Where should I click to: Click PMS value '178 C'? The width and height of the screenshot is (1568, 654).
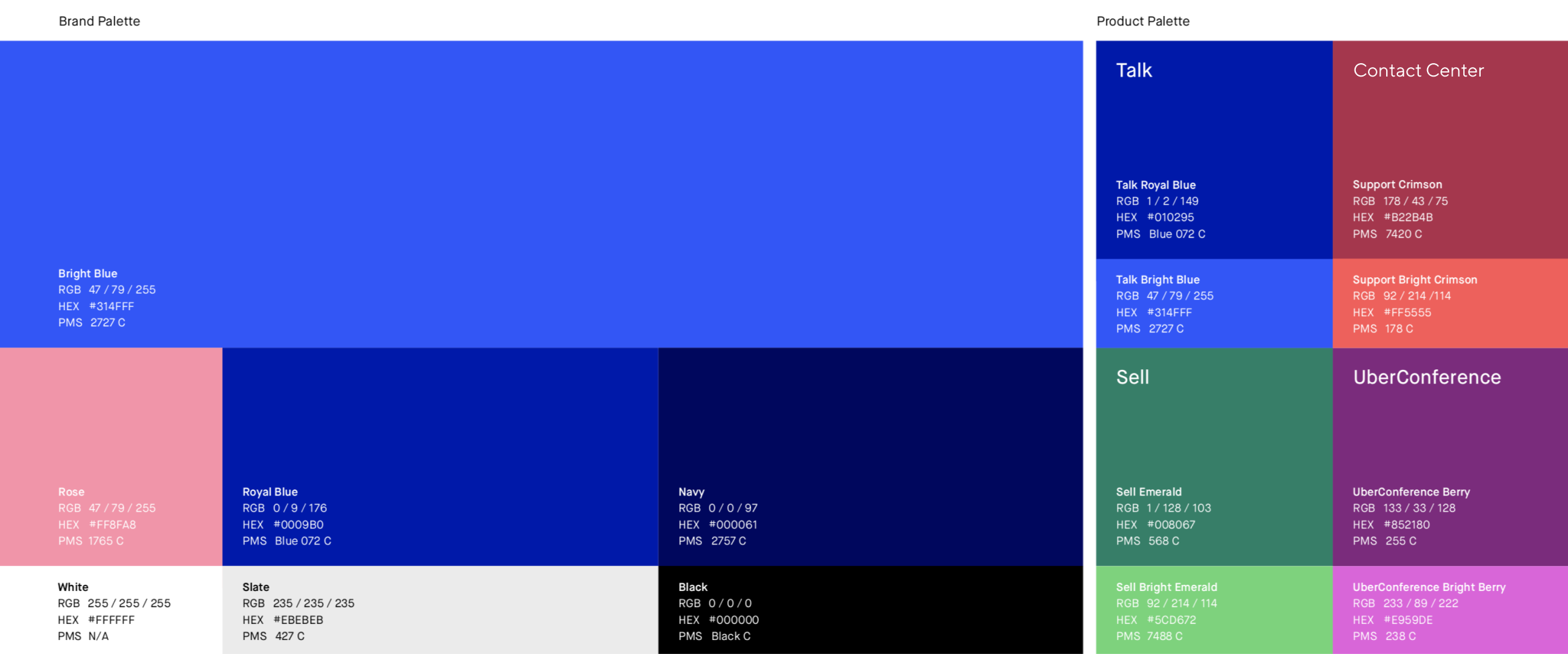pos(1400,329)
